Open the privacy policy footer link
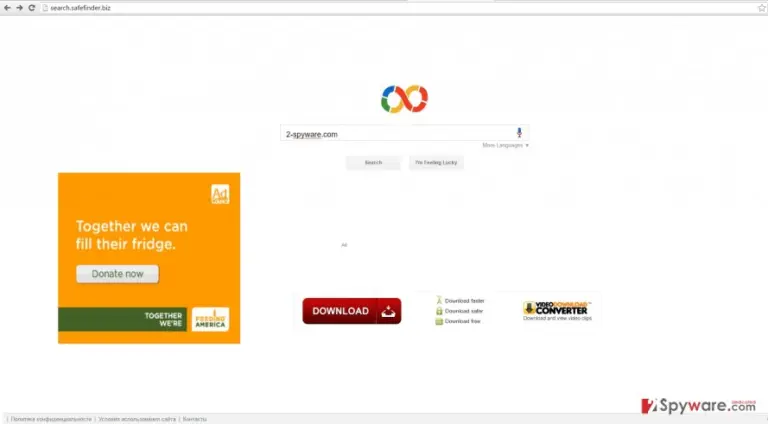 (51, 419)
